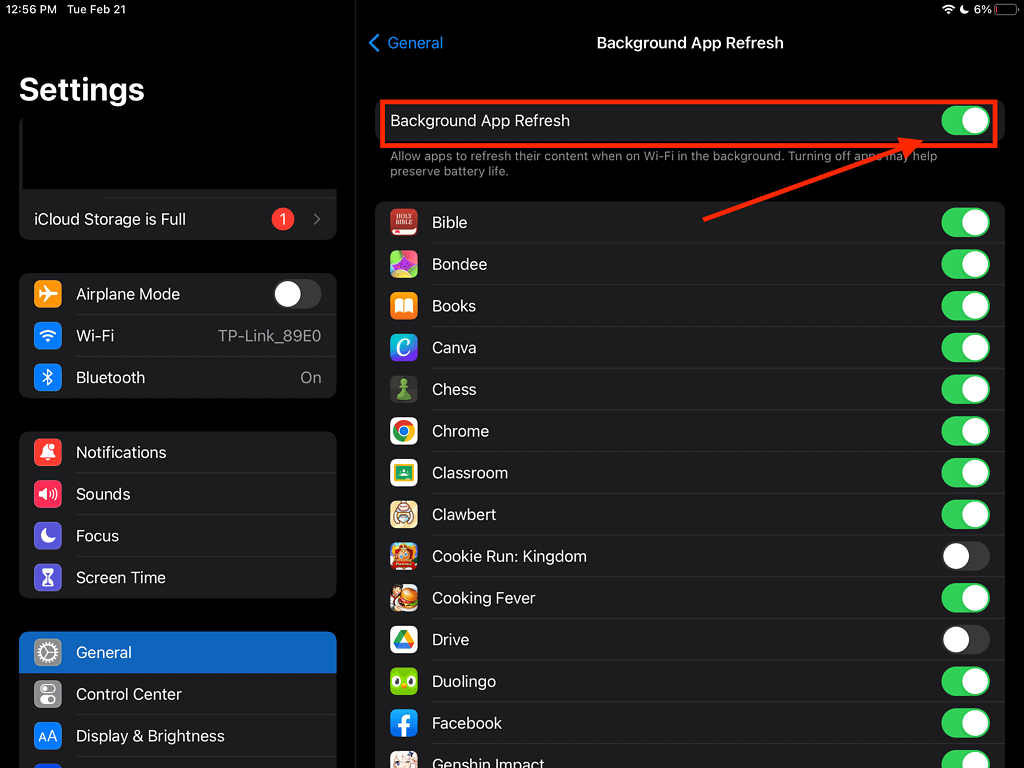Switch off Chess background refresh
Viewport: 1024px width, 768px height.
pyautogui.click(x=965, y=390)
